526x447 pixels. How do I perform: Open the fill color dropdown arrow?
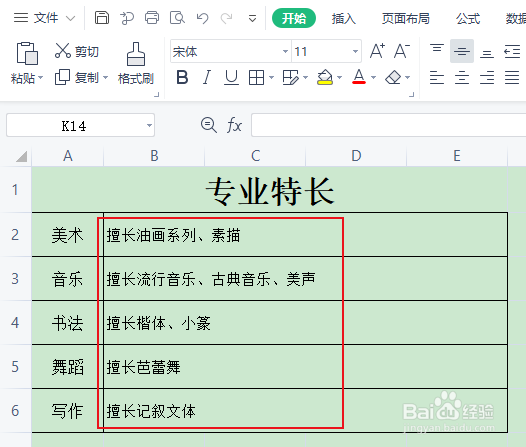(x=339, y=78)
